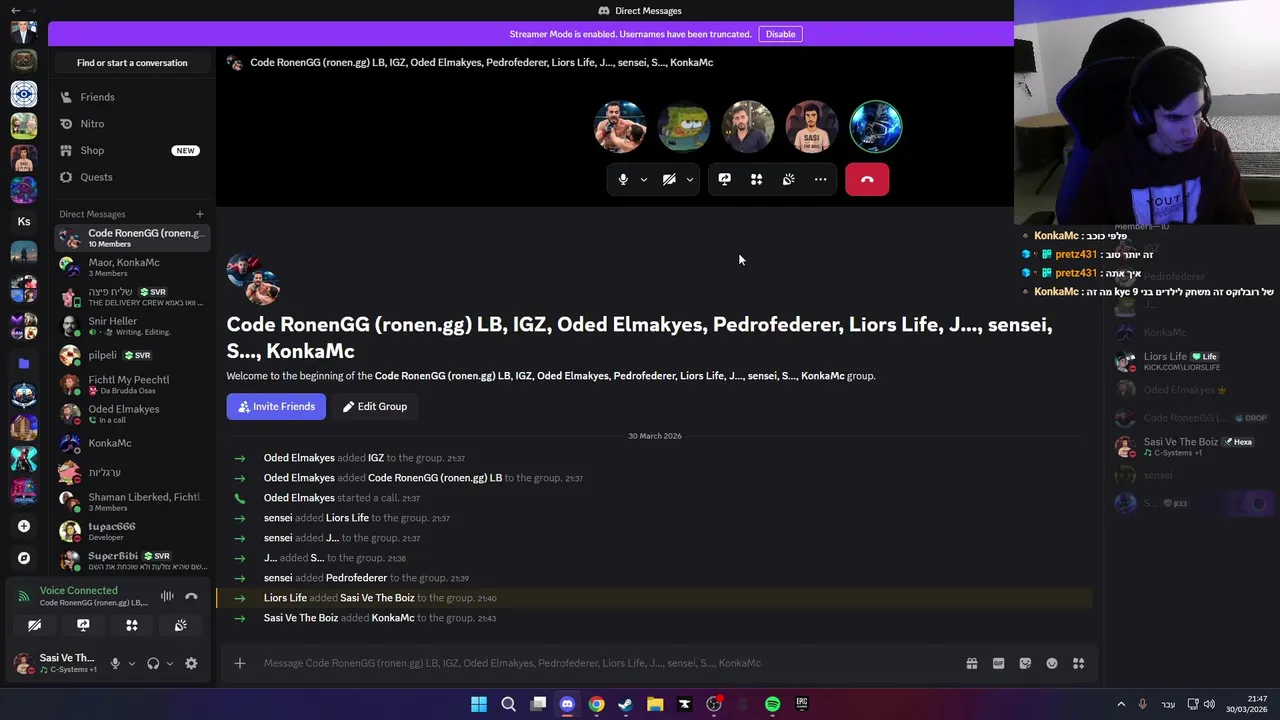Open Epic Games Launcher from taskbar
Screen dimensions: 1280x720
802,704
